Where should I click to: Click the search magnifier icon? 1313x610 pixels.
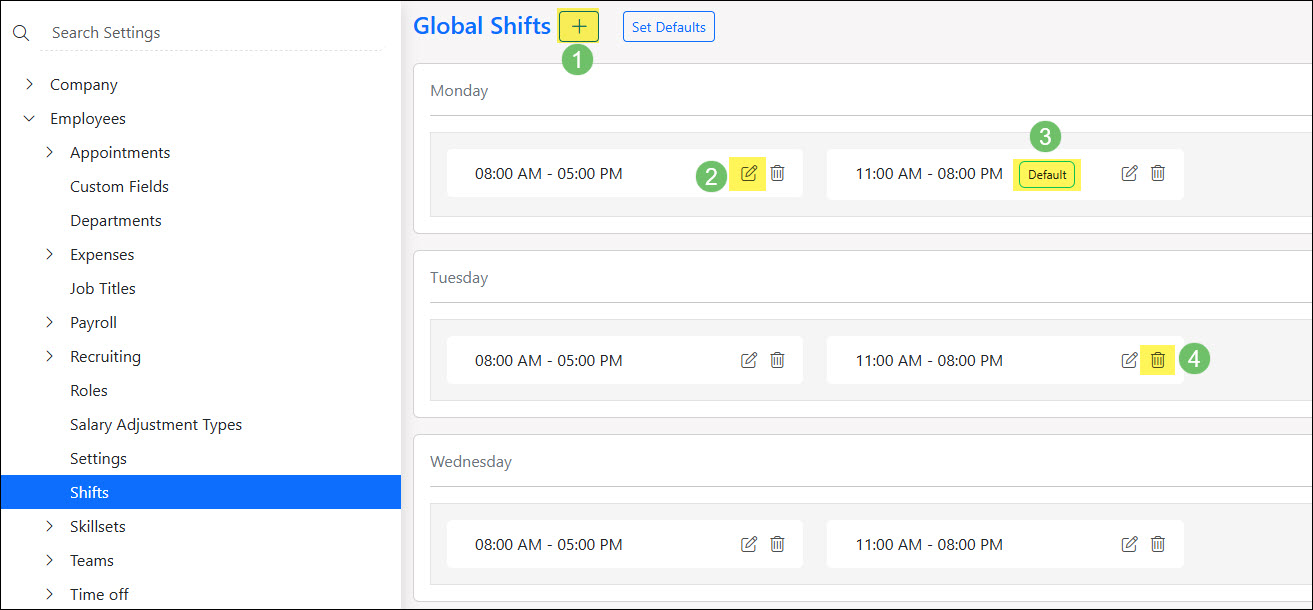[x=21, y=33]
